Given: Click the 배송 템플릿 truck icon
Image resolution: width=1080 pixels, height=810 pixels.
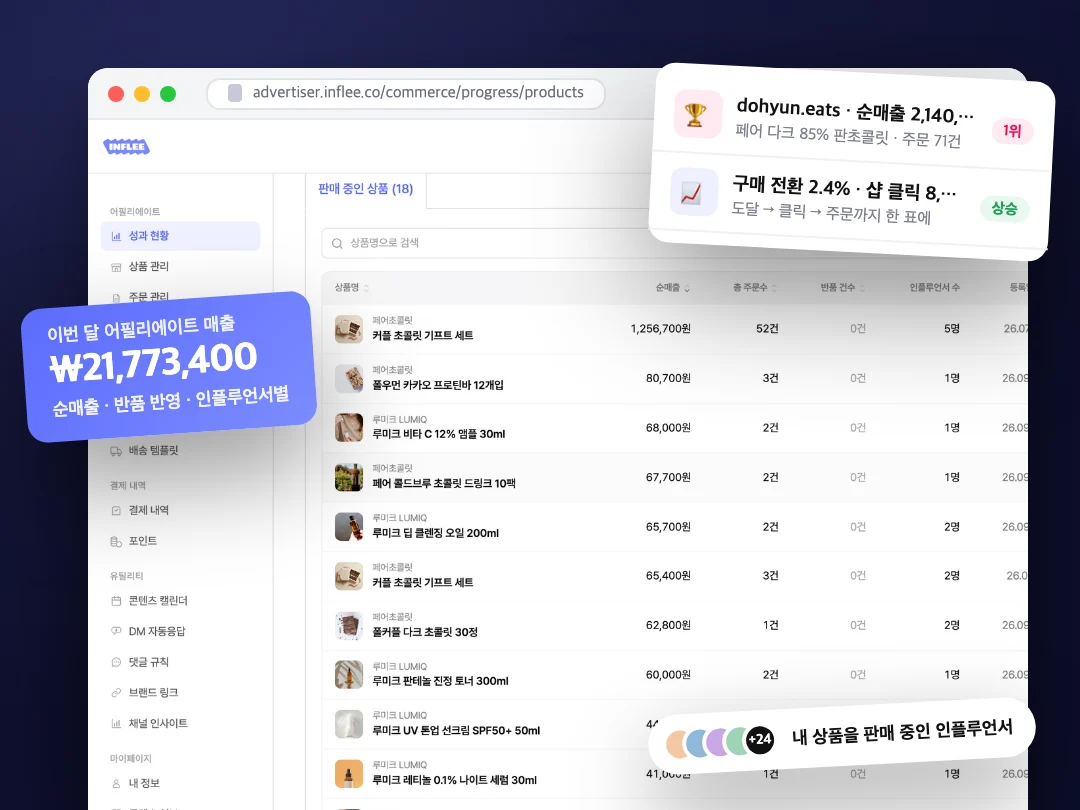Looking at the screenshot, I should point(116,451).
